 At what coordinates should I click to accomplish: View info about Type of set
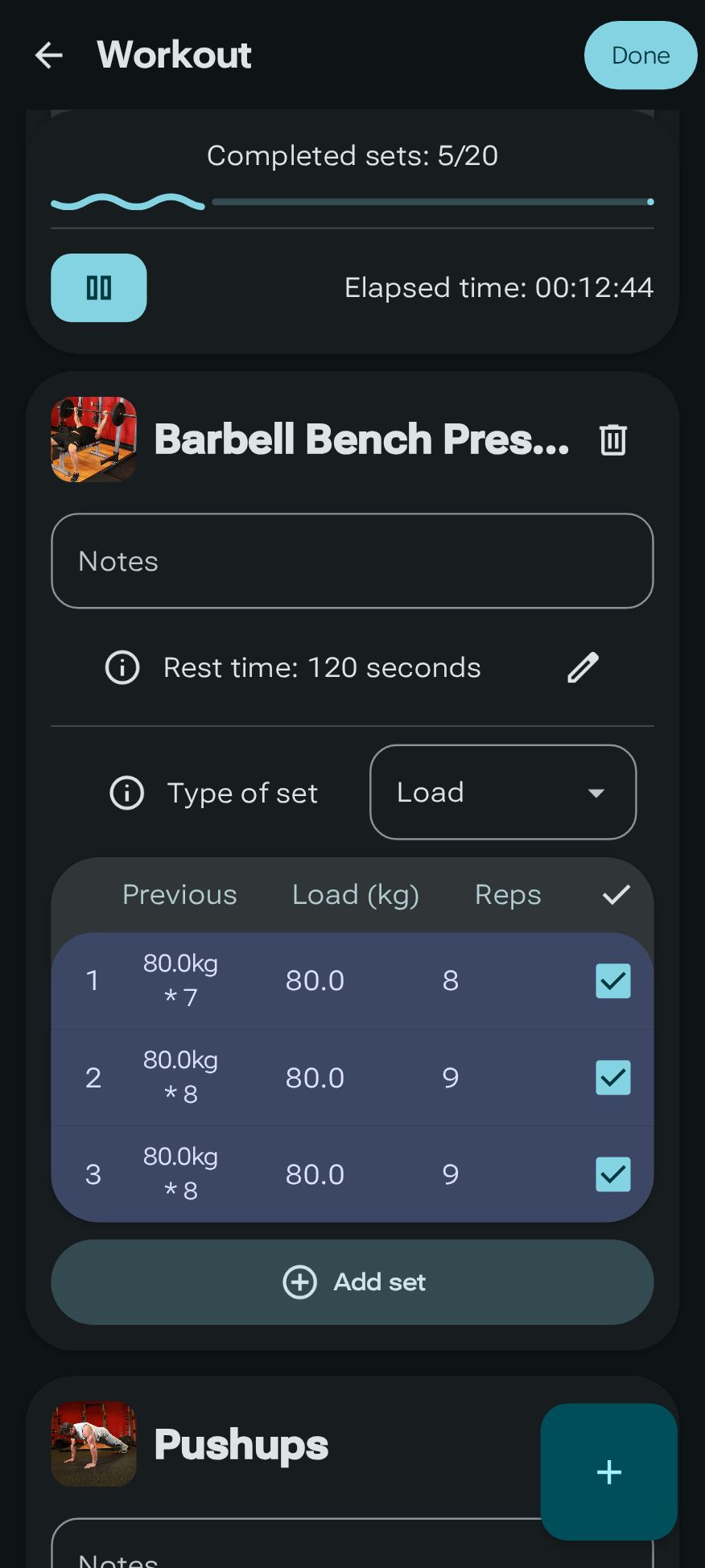coord(126,793)
